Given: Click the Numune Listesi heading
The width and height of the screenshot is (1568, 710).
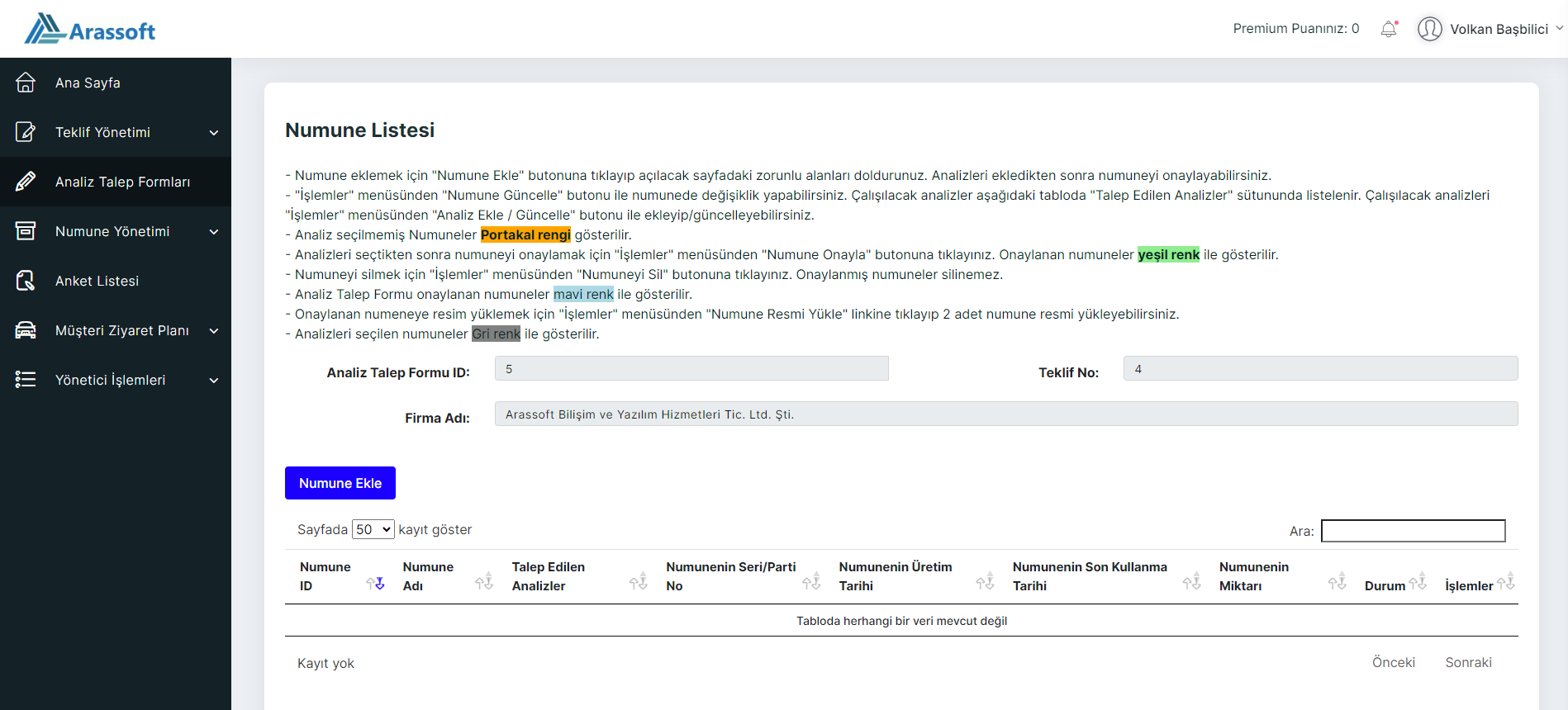Looking at the screenshot, I should (x=359, y=130).
